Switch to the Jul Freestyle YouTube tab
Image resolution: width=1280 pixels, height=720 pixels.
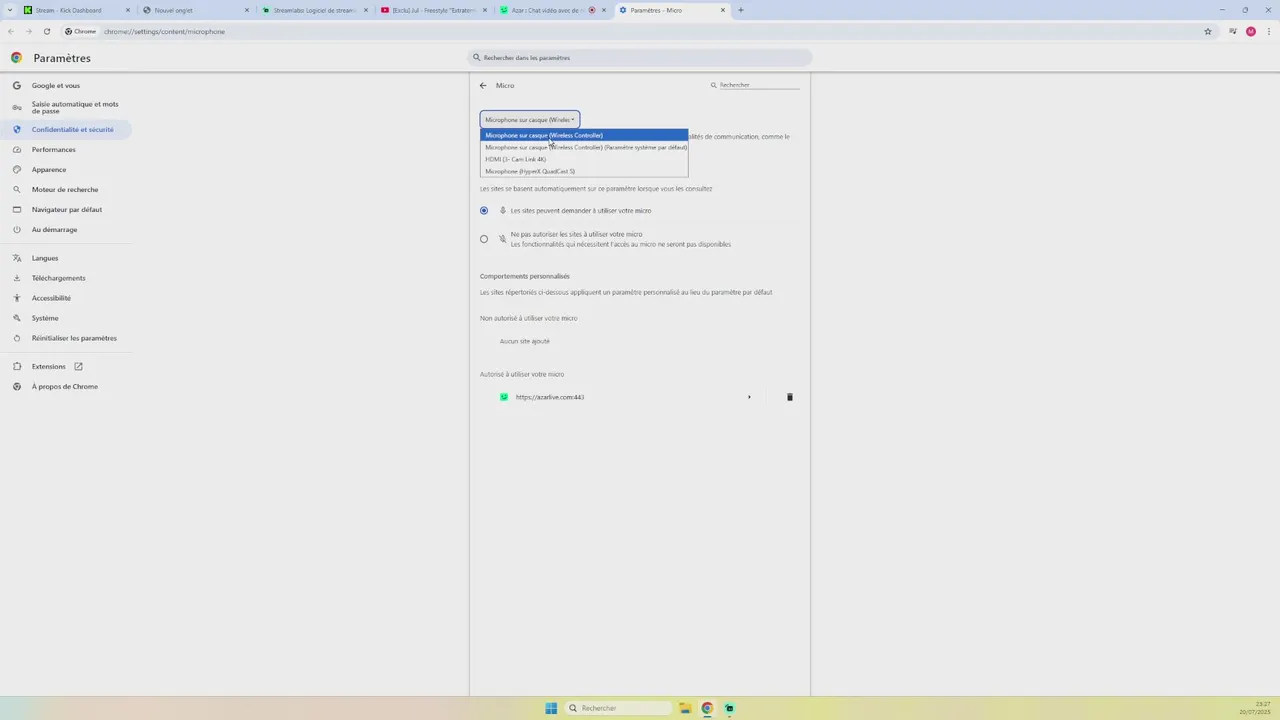point(434,10)
